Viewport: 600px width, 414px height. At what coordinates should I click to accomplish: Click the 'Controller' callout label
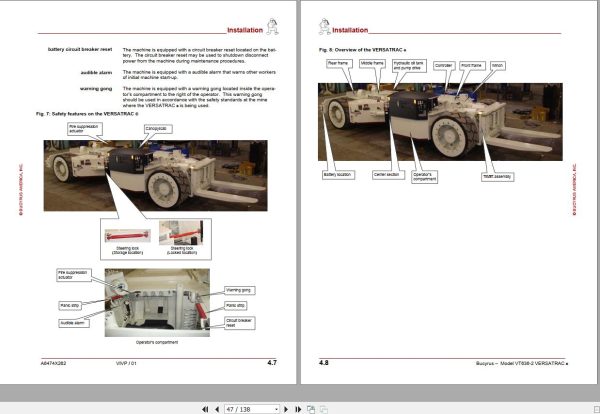click(x=444, y=66)
